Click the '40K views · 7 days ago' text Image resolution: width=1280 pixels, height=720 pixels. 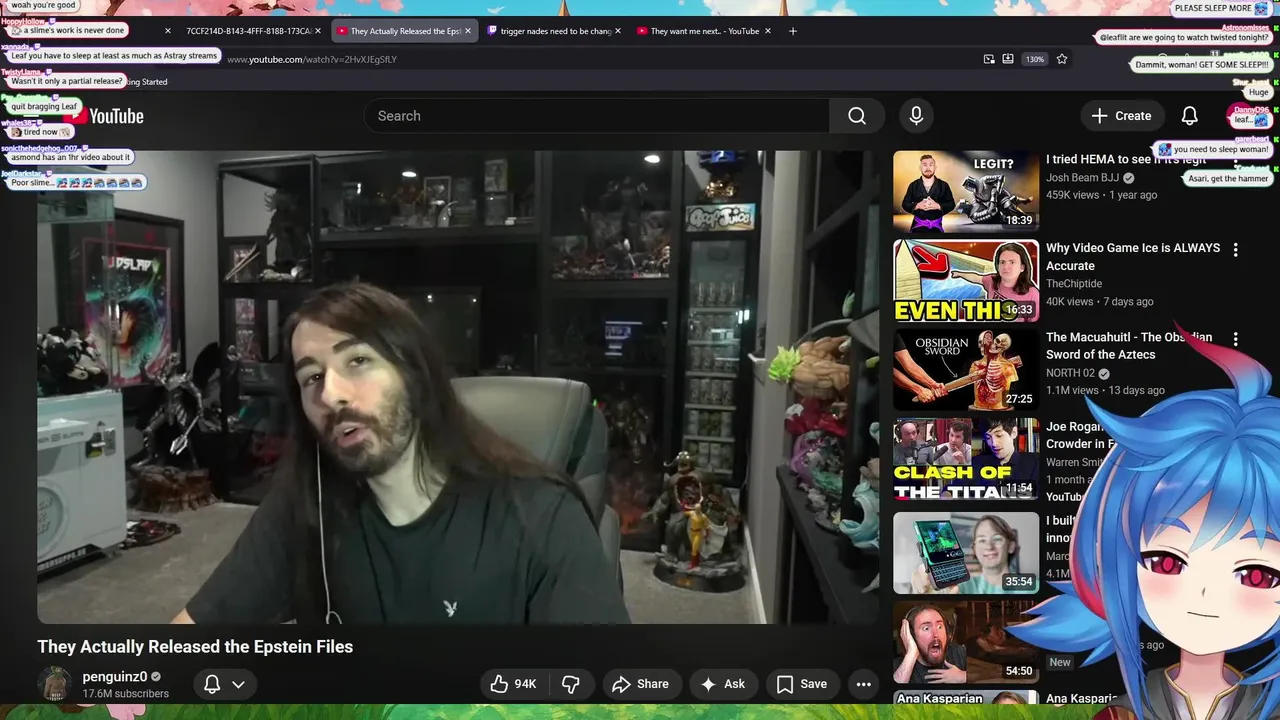(1100, 302)
